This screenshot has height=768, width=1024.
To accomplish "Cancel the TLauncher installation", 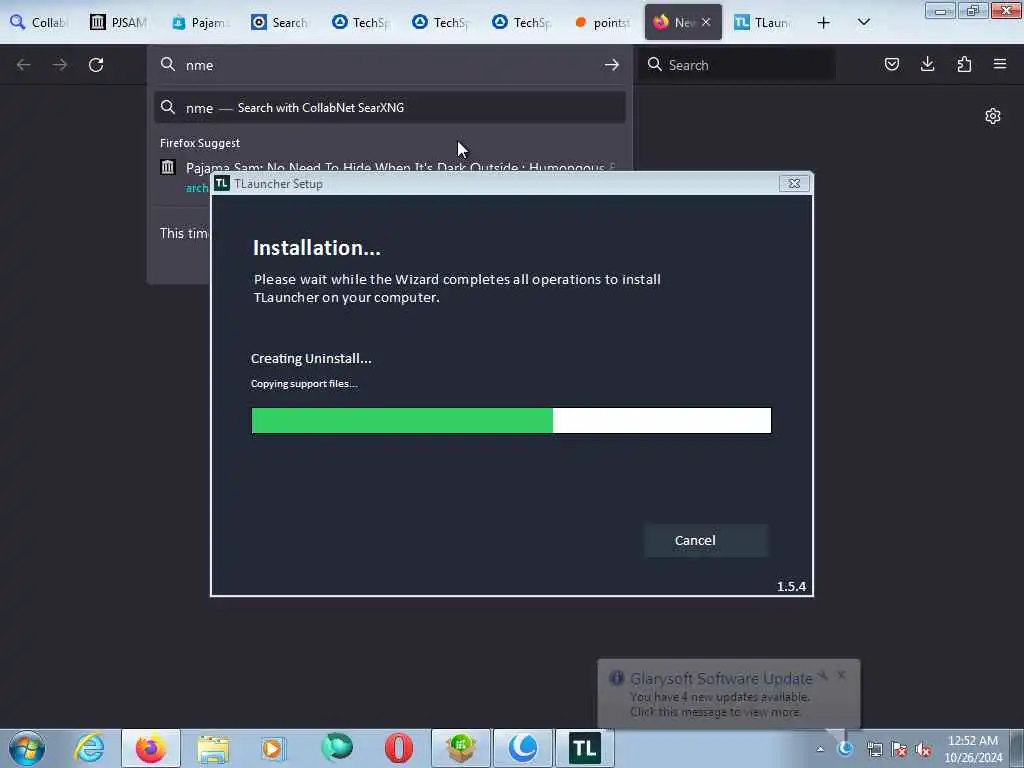I will (x=706, y=540).
